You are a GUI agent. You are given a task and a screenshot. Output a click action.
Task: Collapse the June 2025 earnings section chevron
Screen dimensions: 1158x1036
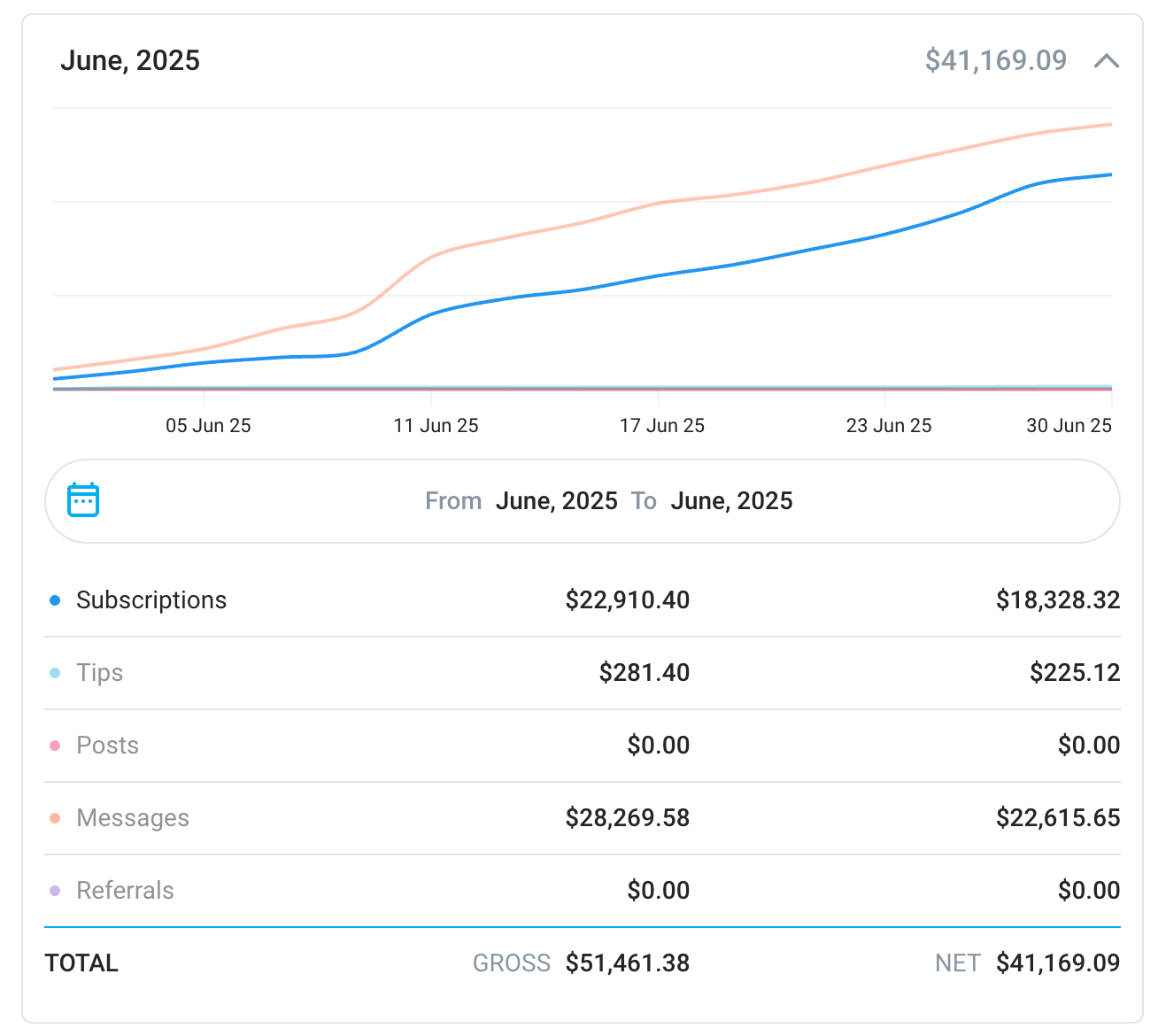coord(1106,61)
